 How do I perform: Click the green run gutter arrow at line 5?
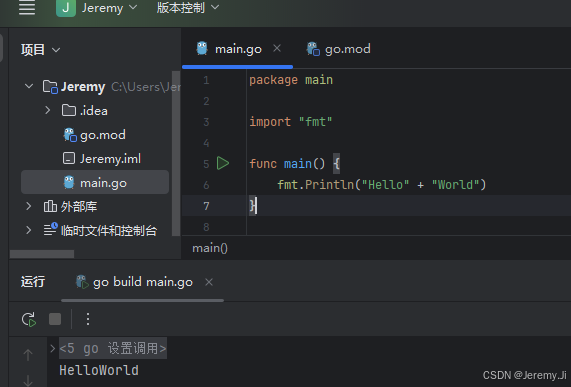coord(223,163)
